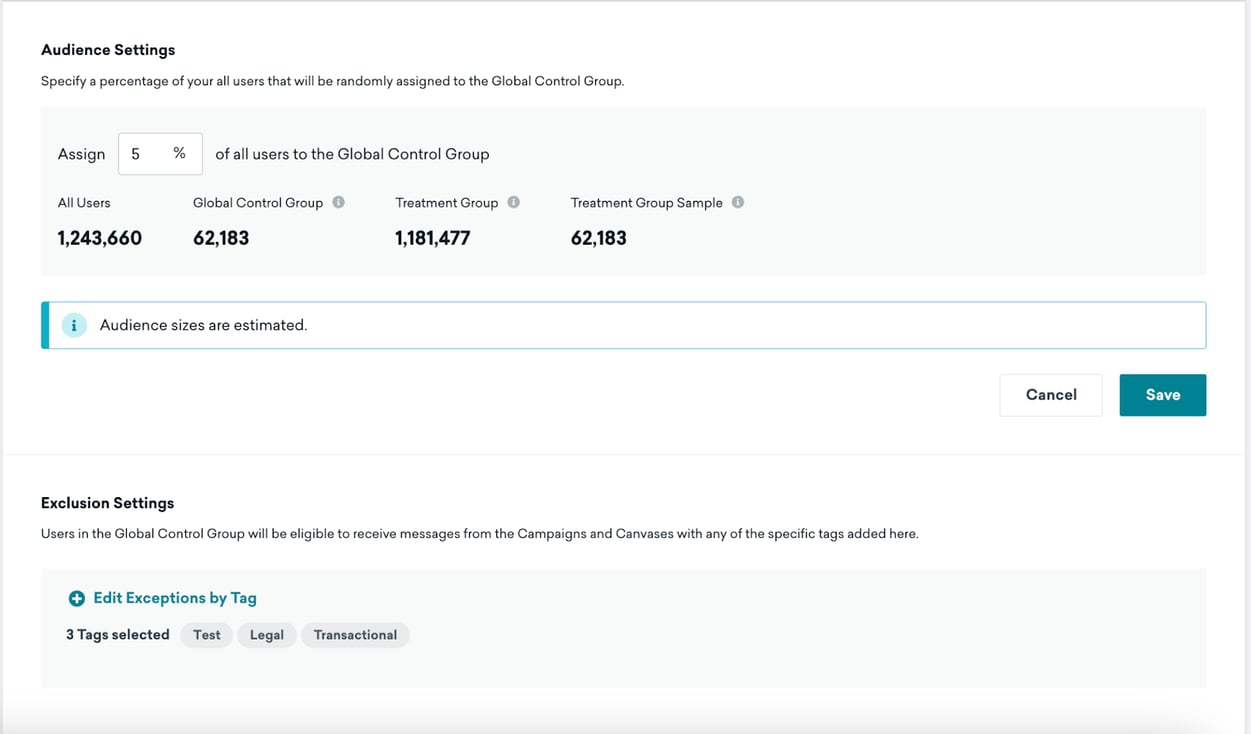Image resolution: width=1251 pixels, height=734 pixels.
Task: Click the Treatment Group Sample info icon
Action: 737,202
